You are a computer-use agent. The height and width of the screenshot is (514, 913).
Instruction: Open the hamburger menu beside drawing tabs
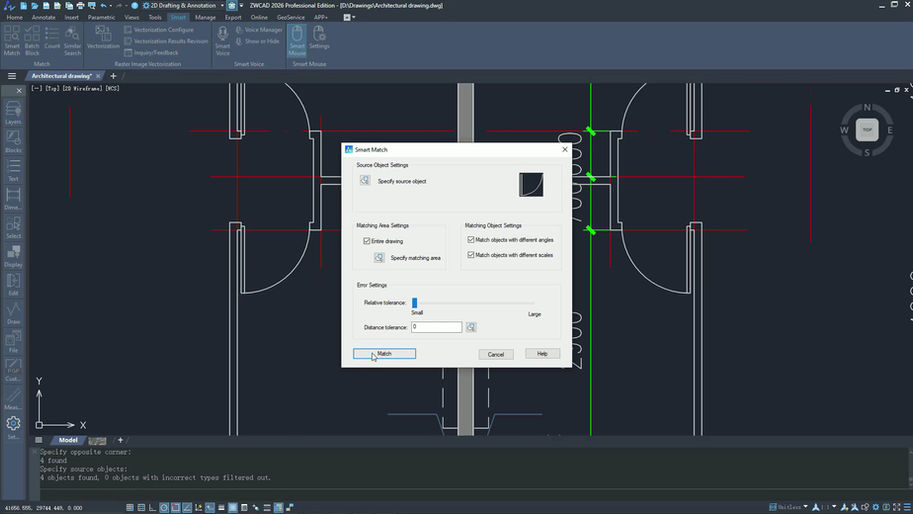(12, 76)
